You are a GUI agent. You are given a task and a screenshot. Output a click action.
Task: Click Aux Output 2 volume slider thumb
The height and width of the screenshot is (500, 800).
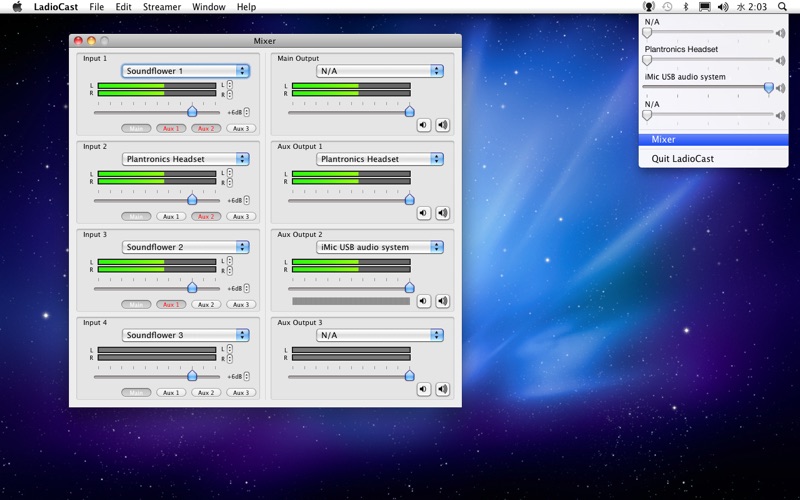(x=409, y=287)
